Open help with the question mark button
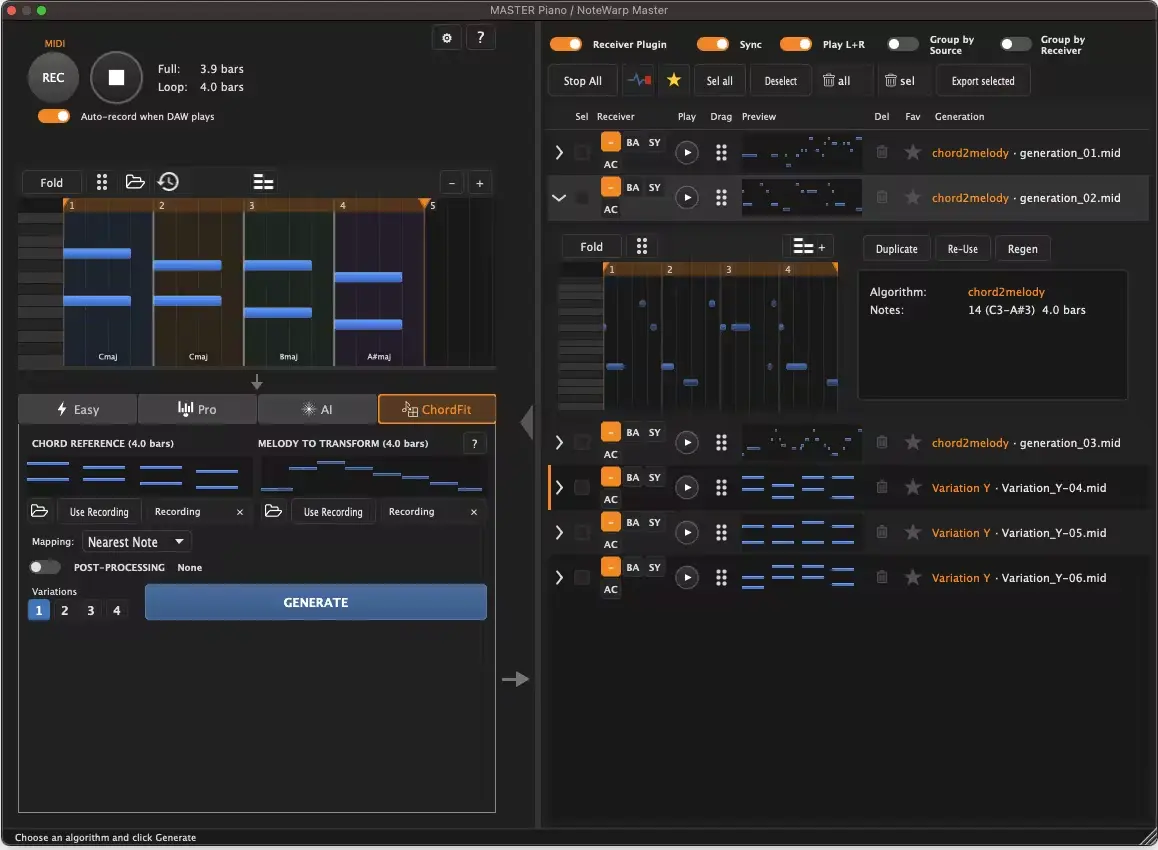 click(481, 38)
